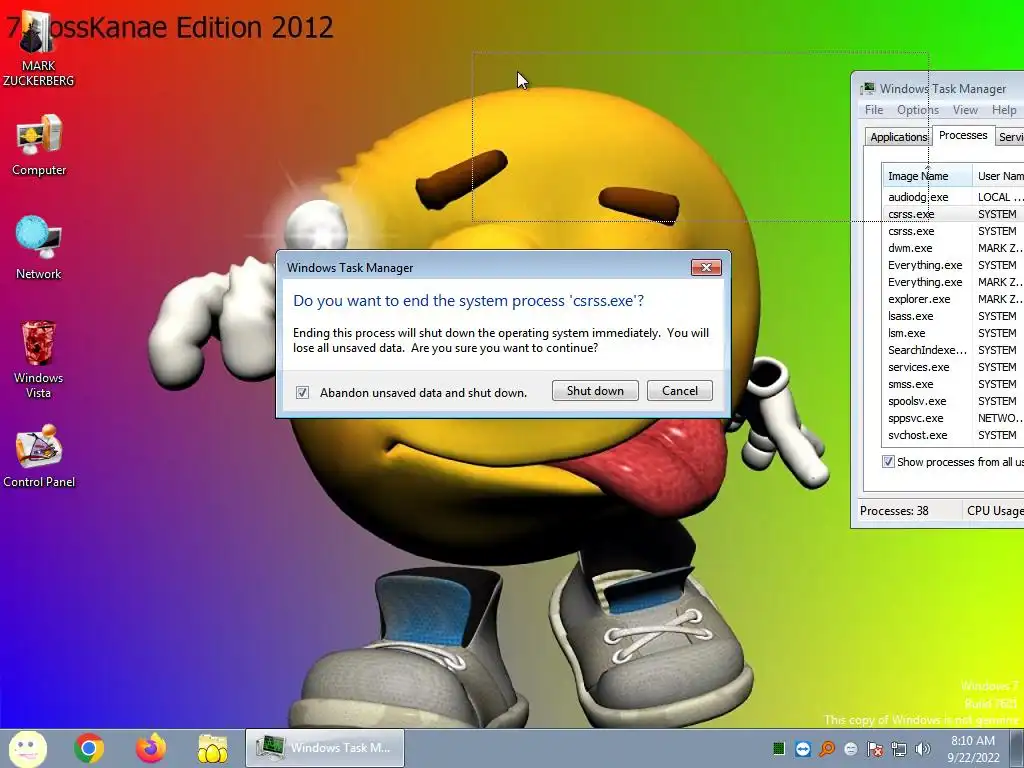Launch Firefox from the taskbar
The height and width of the screenshot is (768, 1024).
pyautogui.click(x=151, y=748)
